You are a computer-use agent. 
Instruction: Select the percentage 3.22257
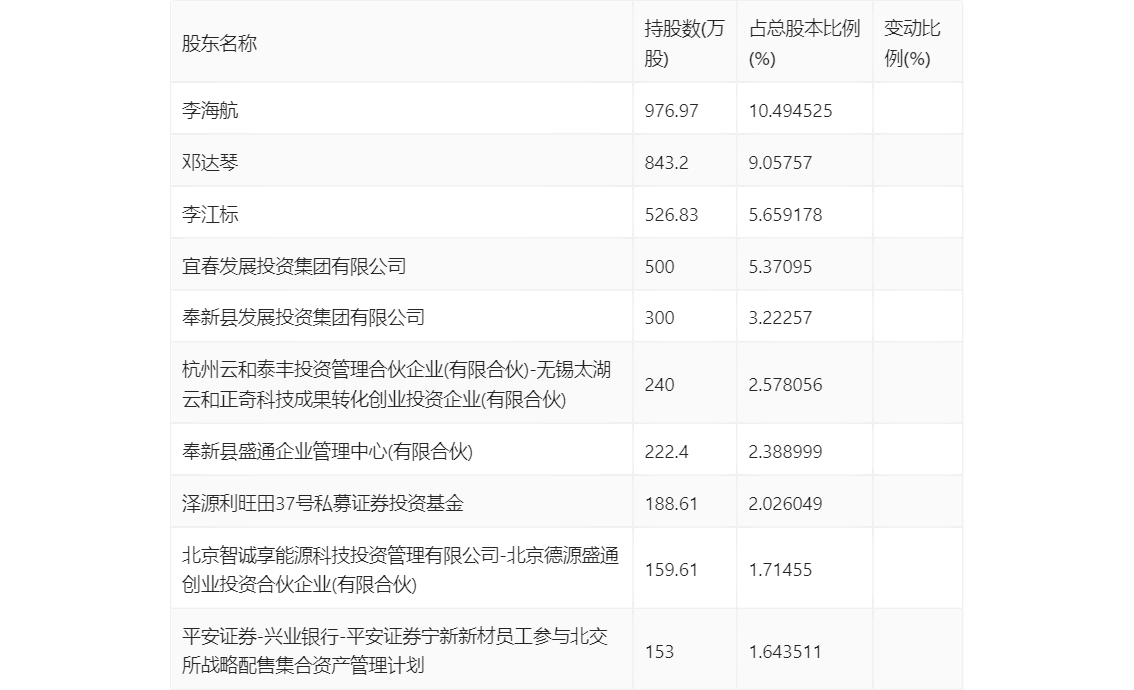tap(780, 318)
